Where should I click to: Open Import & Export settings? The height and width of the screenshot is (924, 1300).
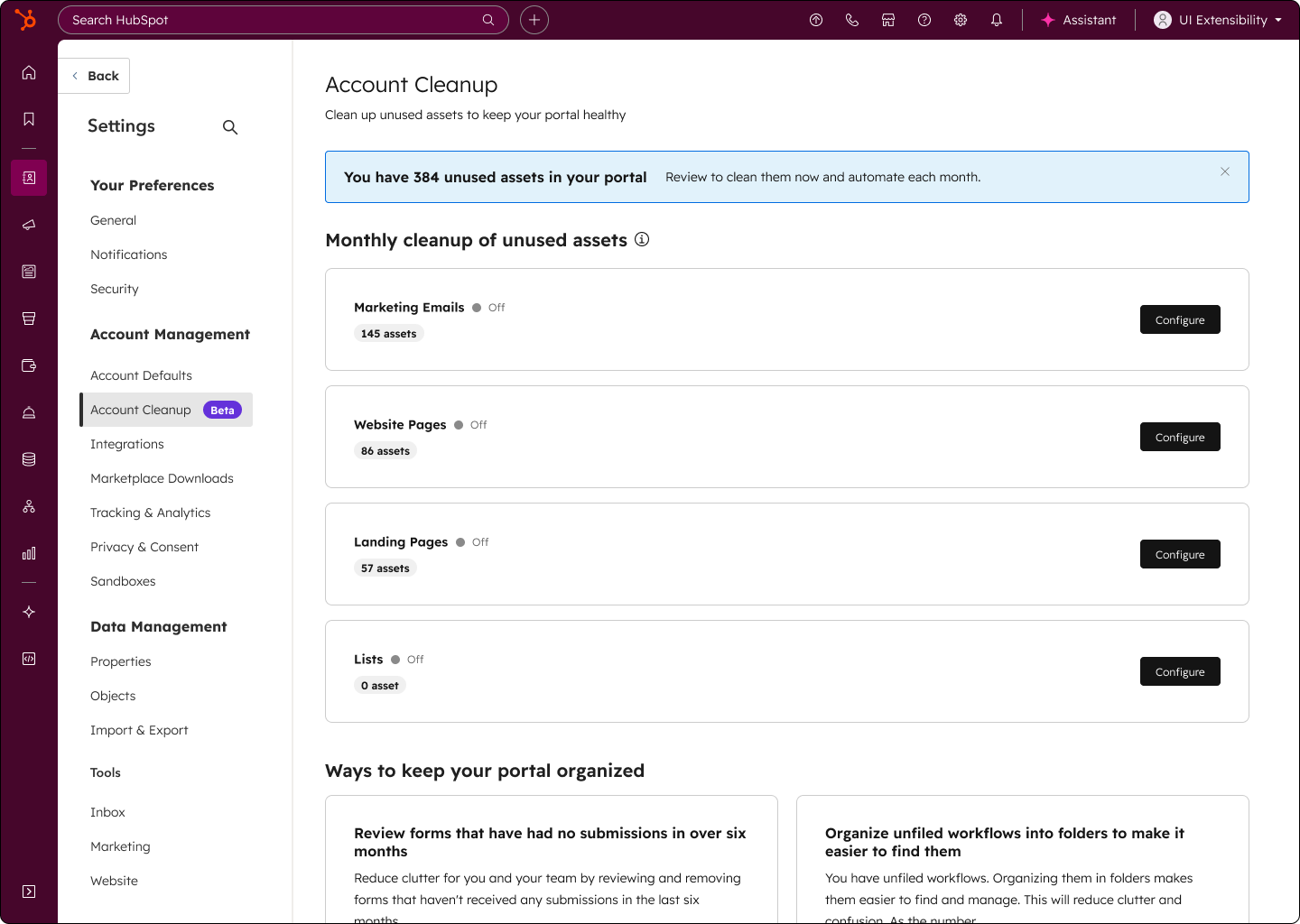pos(139,730)
